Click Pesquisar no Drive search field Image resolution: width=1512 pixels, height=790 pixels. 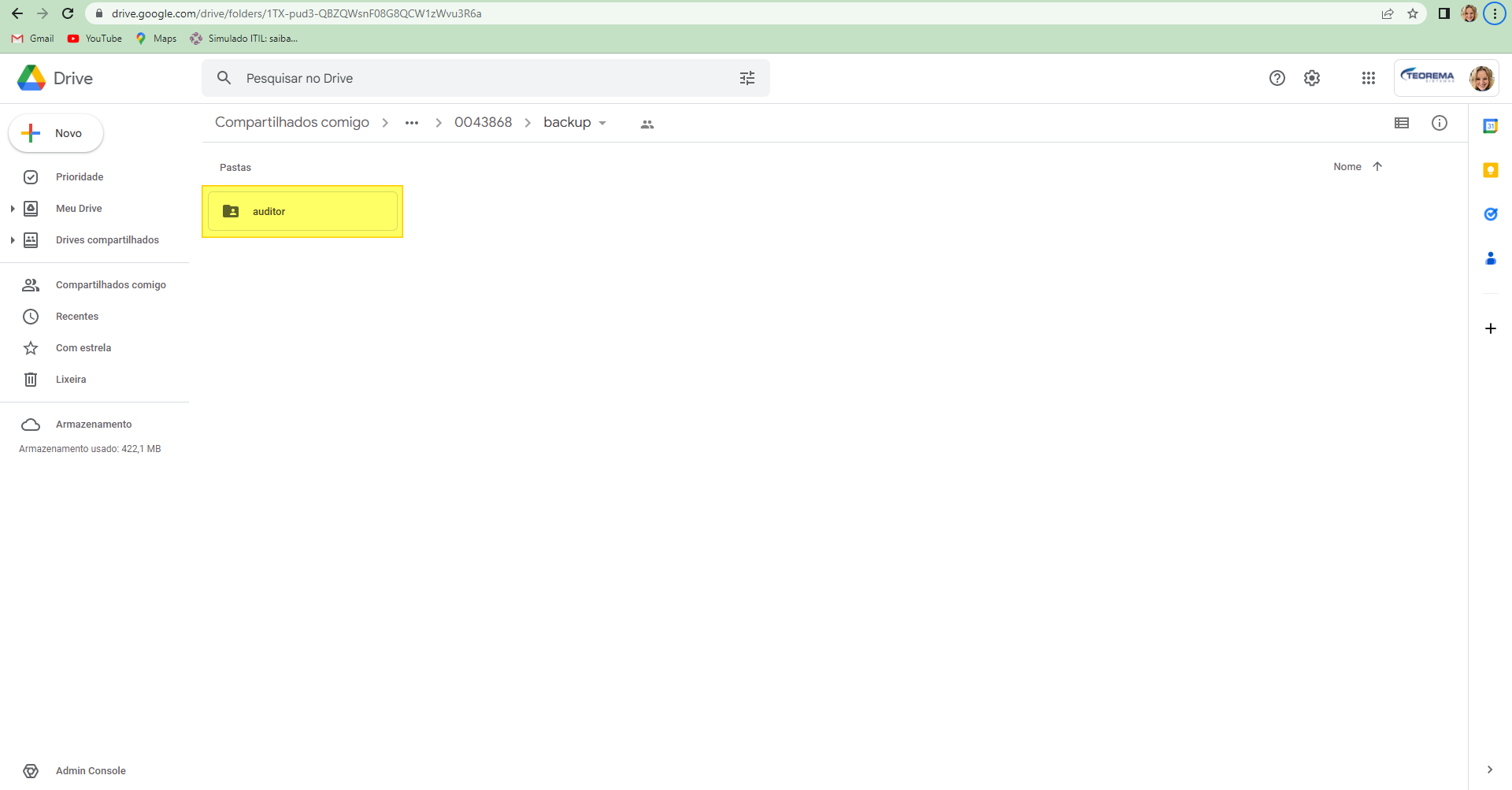(486, 78)
